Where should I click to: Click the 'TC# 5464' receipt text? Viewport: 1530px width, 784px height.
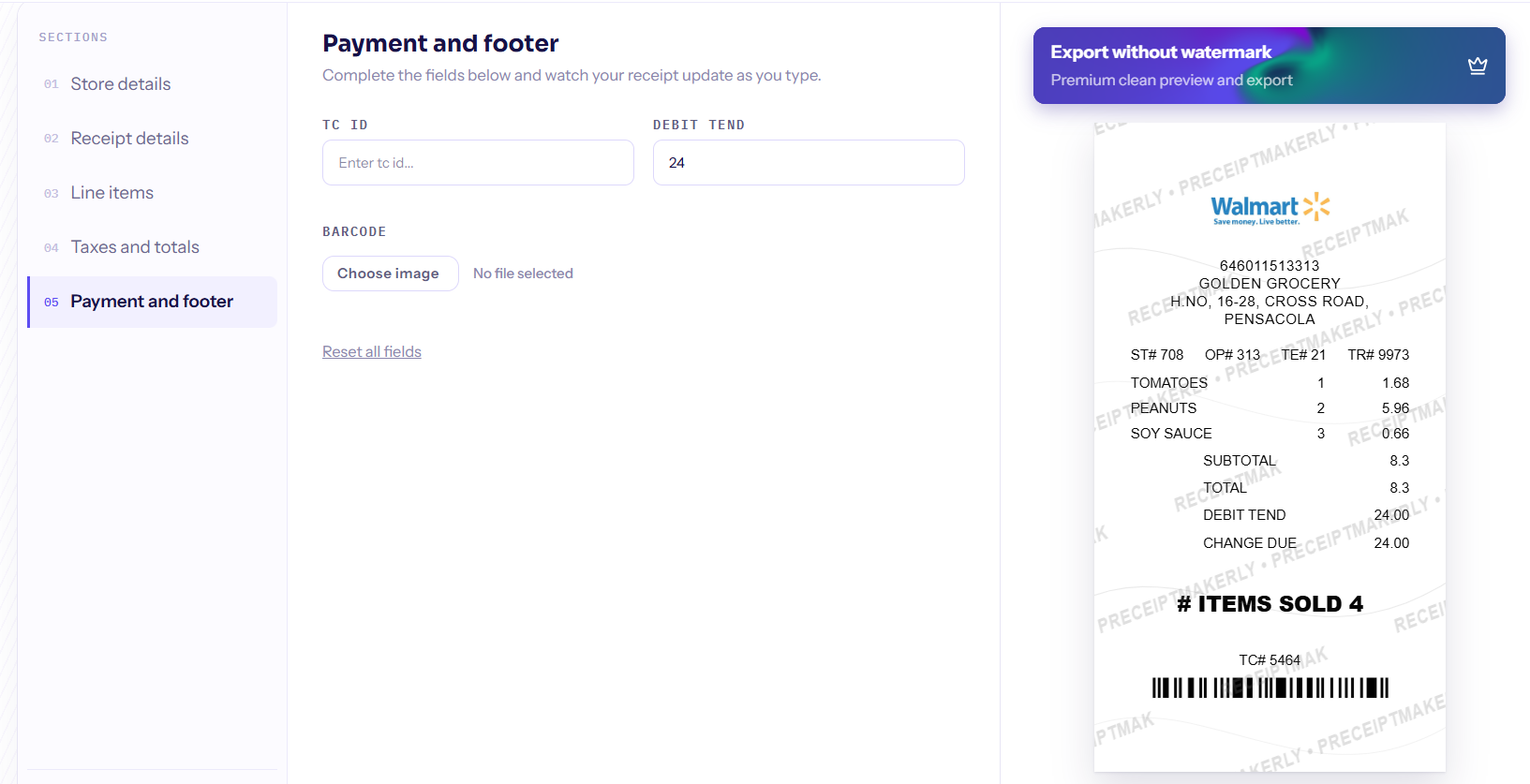[1270, 660]
